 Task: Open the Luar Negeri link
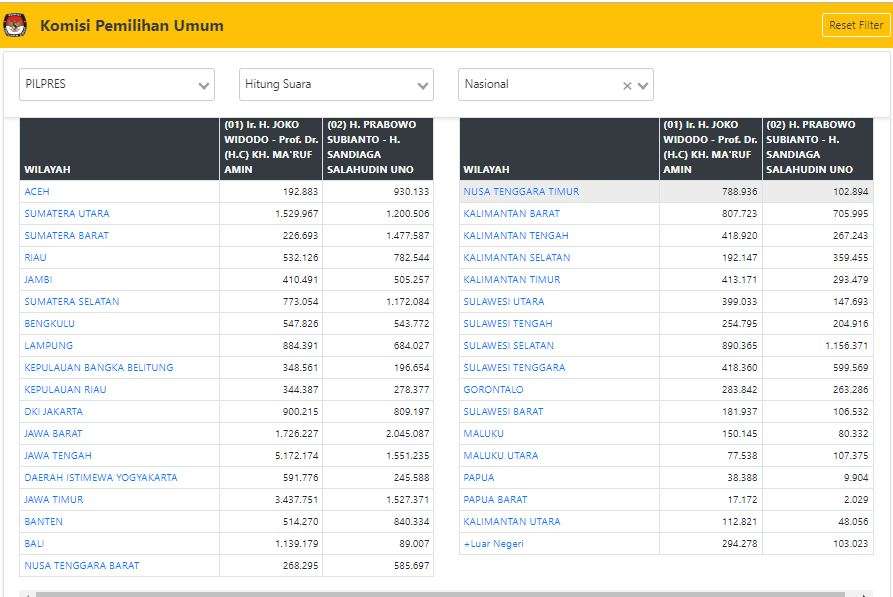[494, 543]
